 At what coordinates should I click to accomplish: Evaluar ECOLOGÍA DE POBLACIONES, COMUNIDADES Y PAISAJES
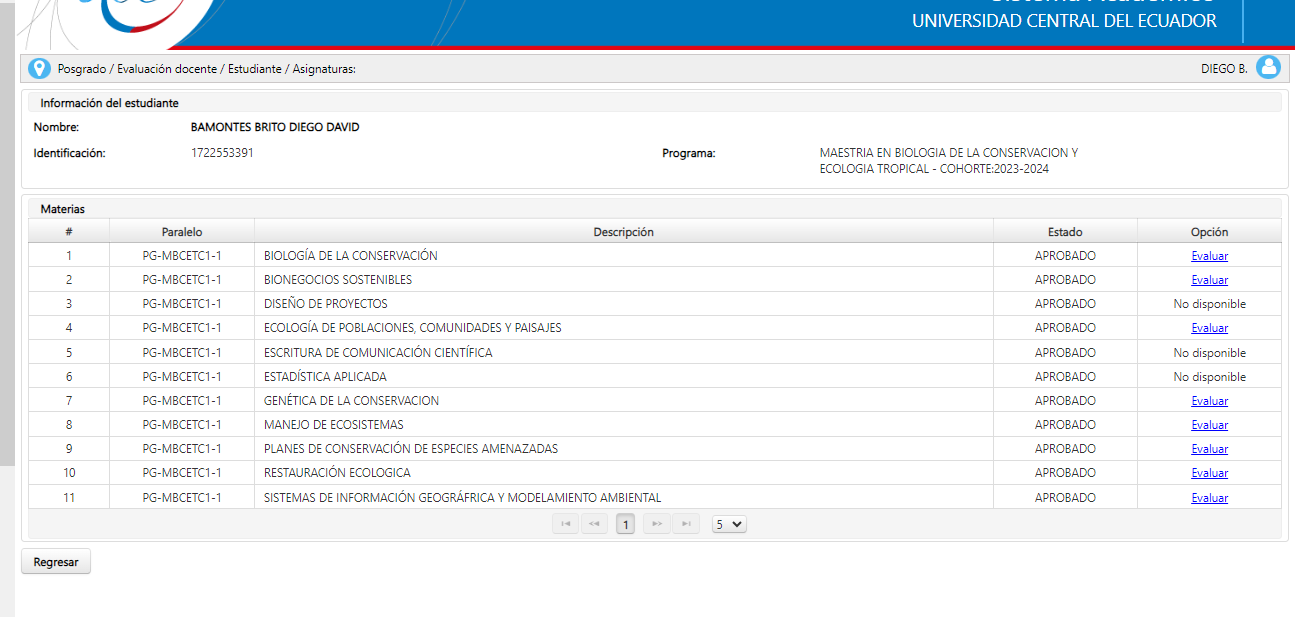[x=1209, y=328]
